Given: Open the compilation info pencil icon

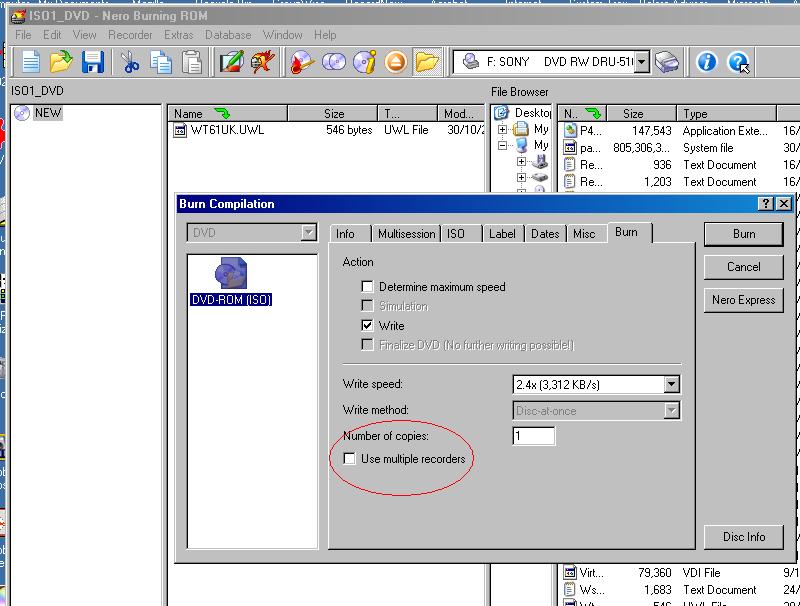Looking at the screenshot, I should pyautogui.click(x=232, y=62).
